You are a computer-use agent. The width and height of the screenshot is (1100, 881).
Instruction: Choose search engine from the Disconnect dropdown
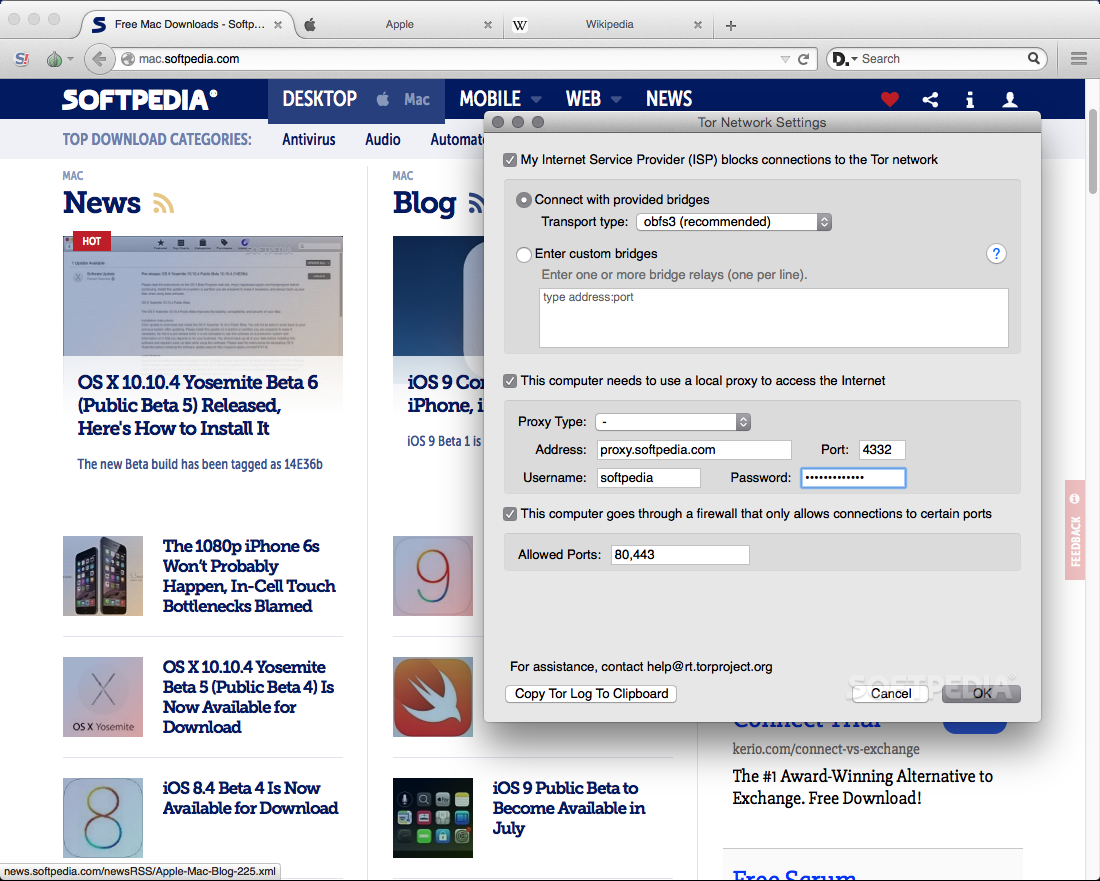point(845,59)
